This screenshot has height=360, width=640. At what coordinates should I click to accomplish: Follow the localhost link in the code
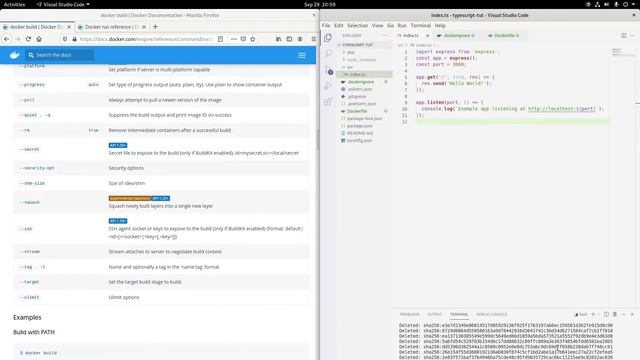[x=561, y=109]
